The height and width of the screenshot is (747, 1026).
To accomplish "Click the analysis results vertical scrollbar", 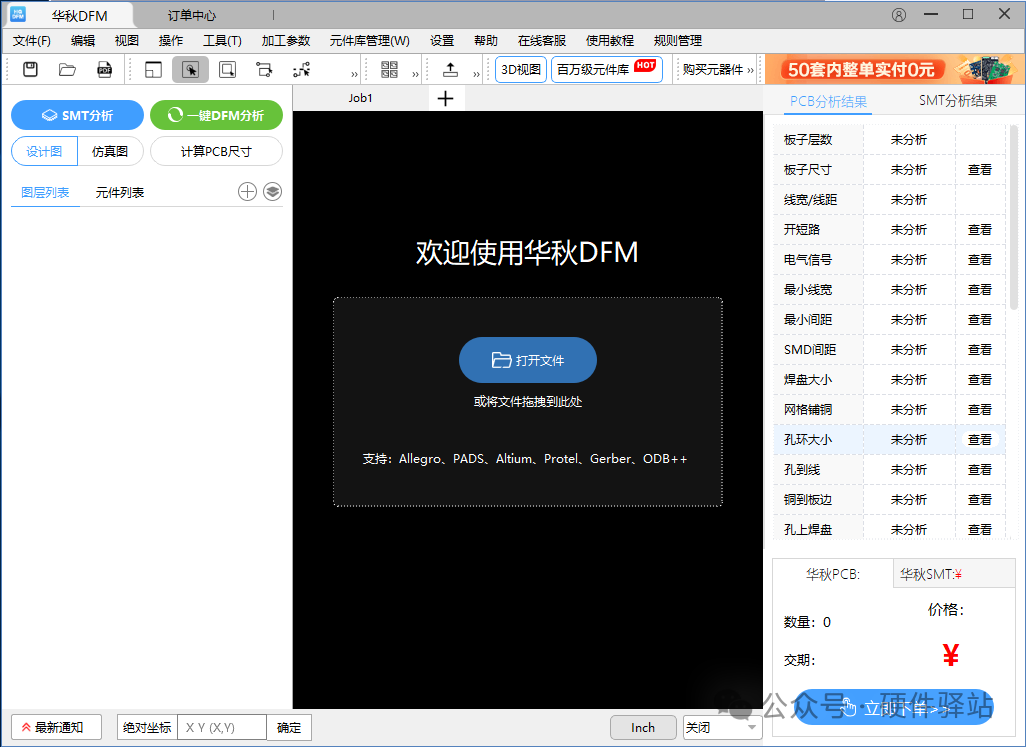I will (1015, 216).
